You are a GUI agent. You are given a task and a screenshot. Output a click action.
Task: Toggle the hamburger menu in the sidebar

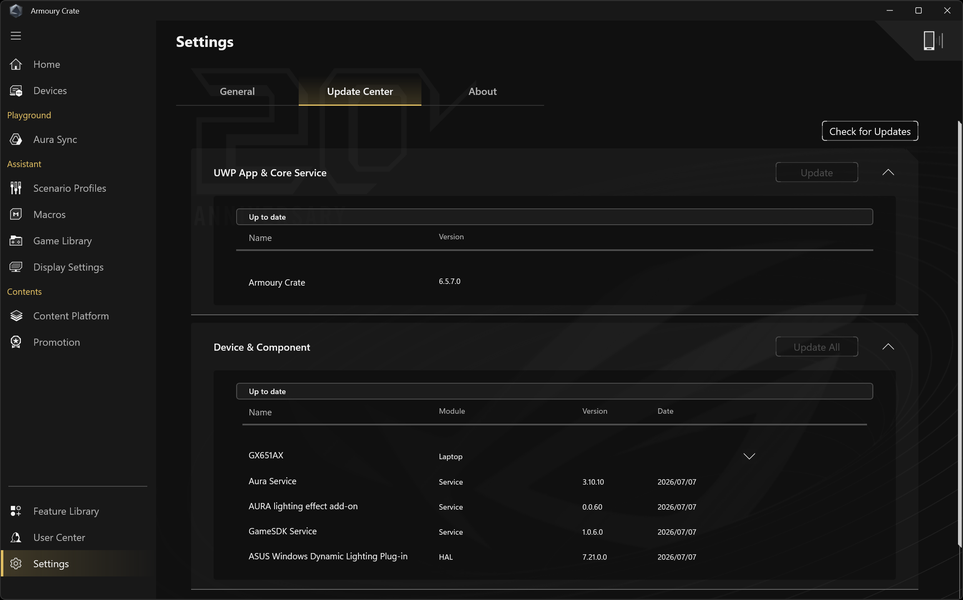[x=16, y=36]
